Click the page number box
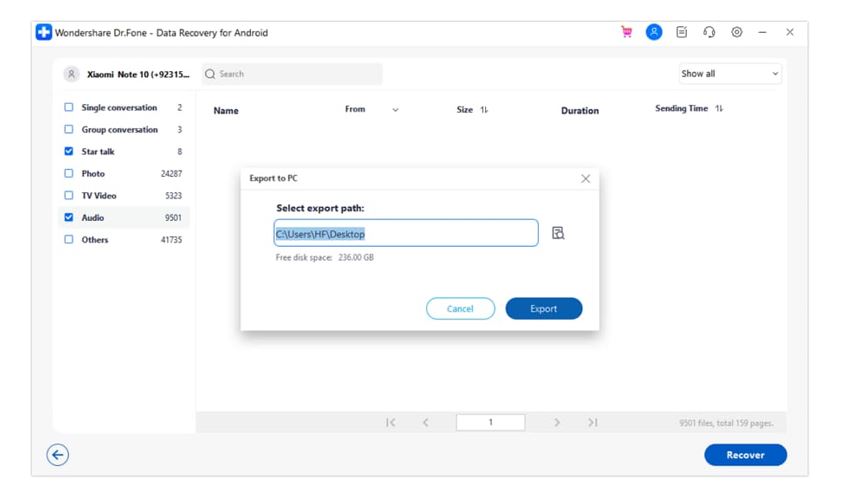 pyautogui.click(x=490, y=423)
